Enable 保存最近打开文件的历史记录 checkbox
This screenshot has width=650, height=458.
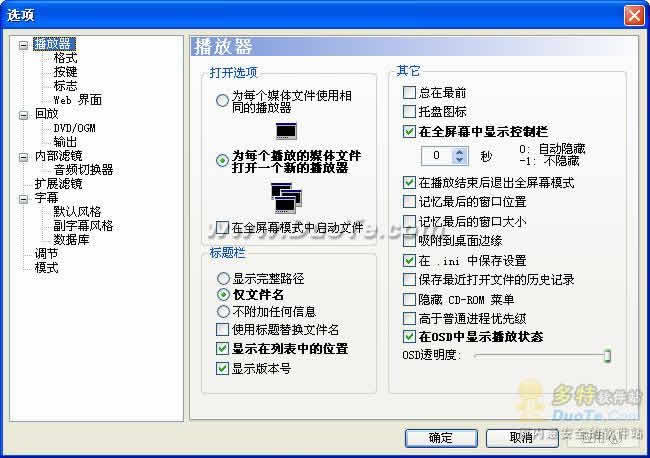point(409,279)
